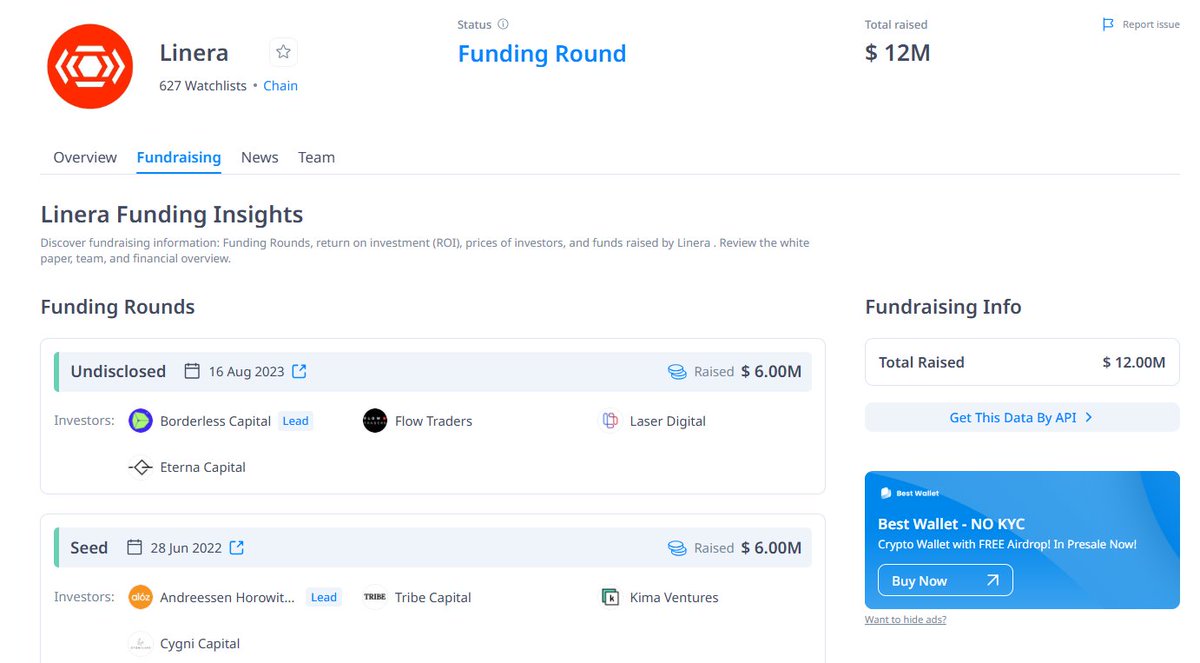Click the Status info icon
Screen dimensions: 1200x663
coord(503,24)
